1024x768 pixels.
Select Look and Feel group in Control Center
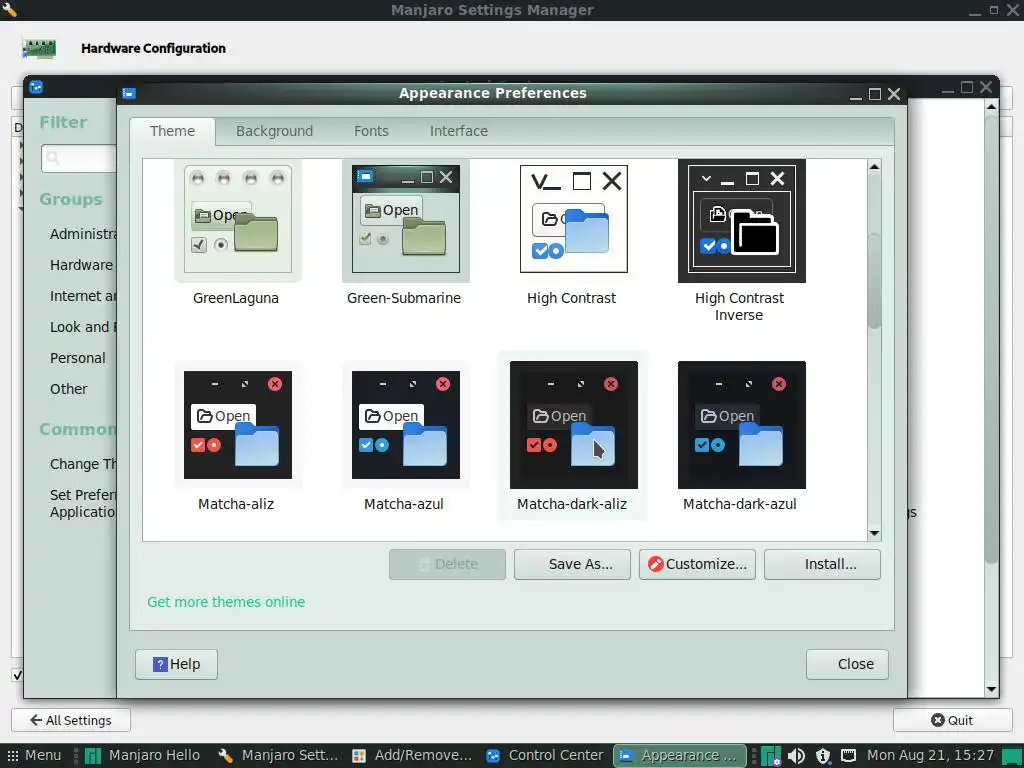pos(83,327)
